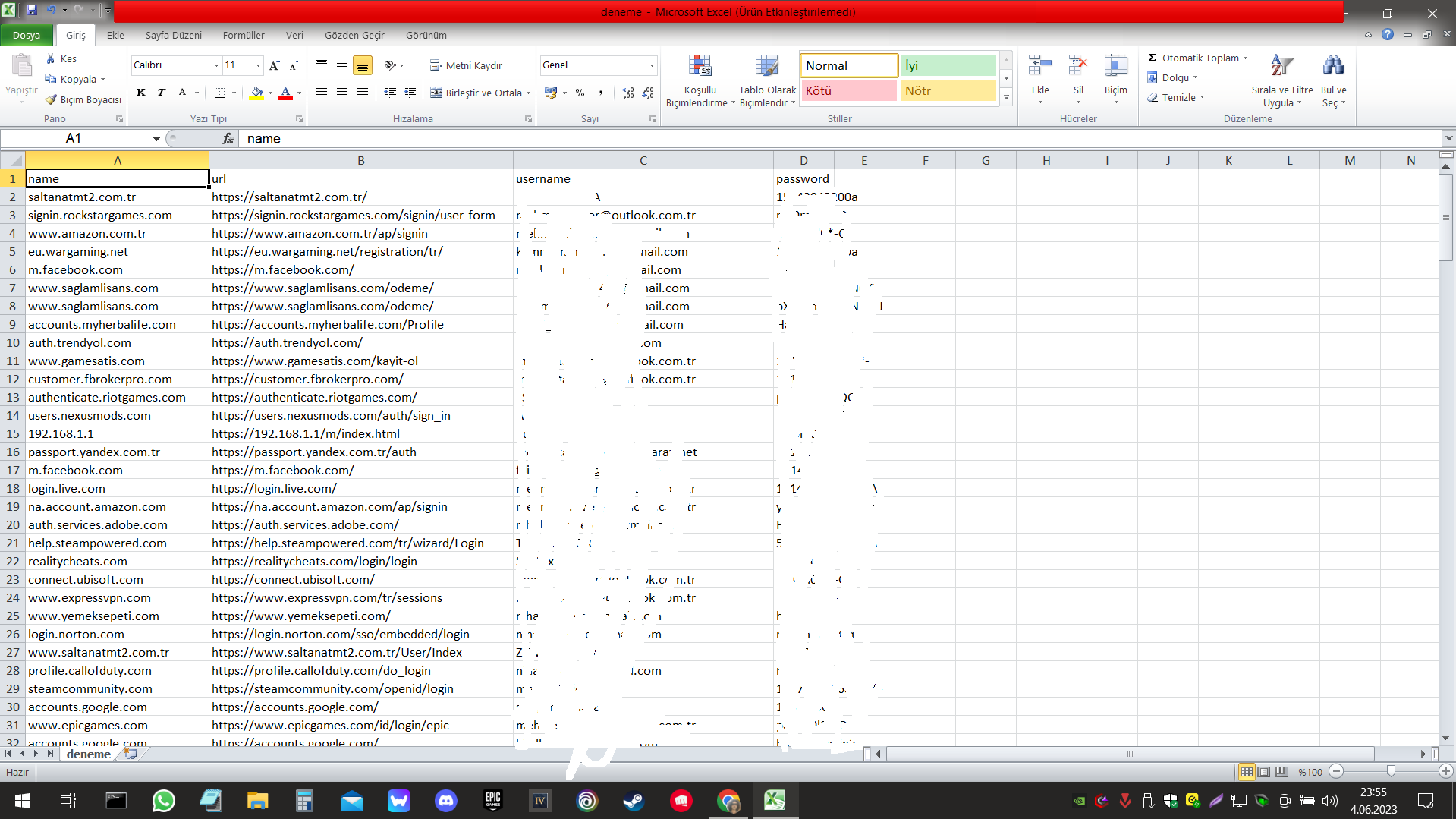Toggle underline formatting
The height and width of the screenshot is (819, 1456).
coord(182,93)
